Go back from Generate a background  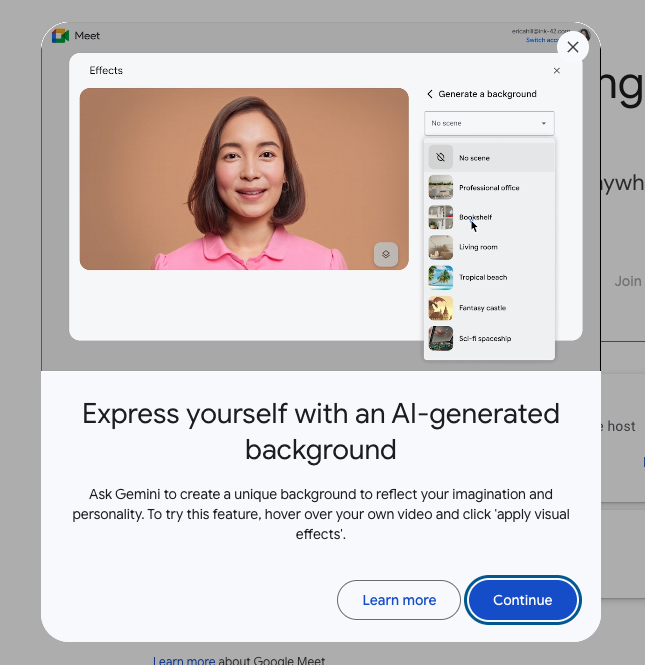[x=430, y=94]
